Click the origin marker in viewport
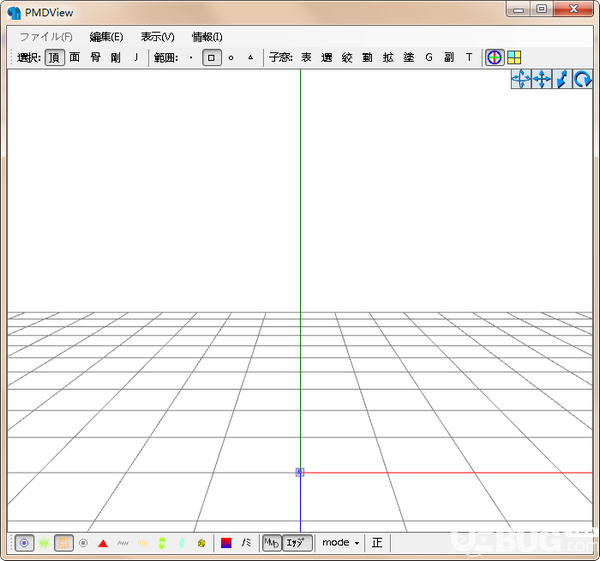Screen dimensions: 600x561 point(300,472)
